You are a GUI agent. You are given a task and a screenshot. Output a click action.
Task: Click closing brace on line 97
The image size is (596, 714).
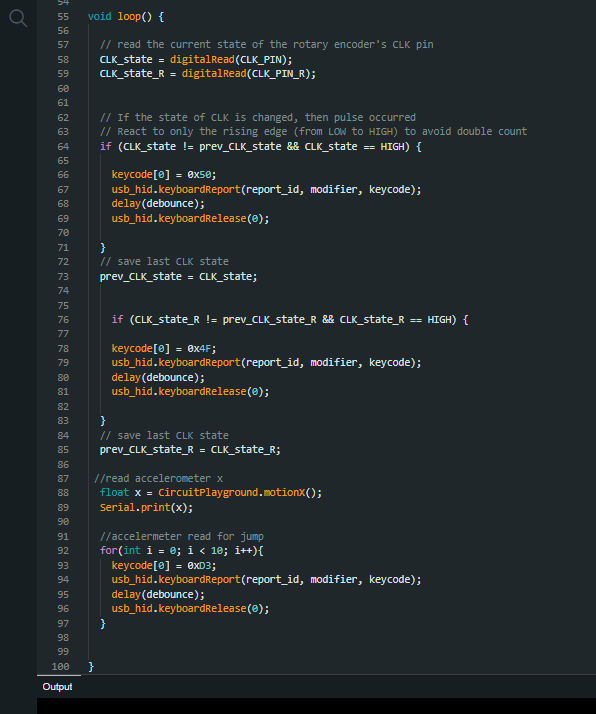coord(103,623)
